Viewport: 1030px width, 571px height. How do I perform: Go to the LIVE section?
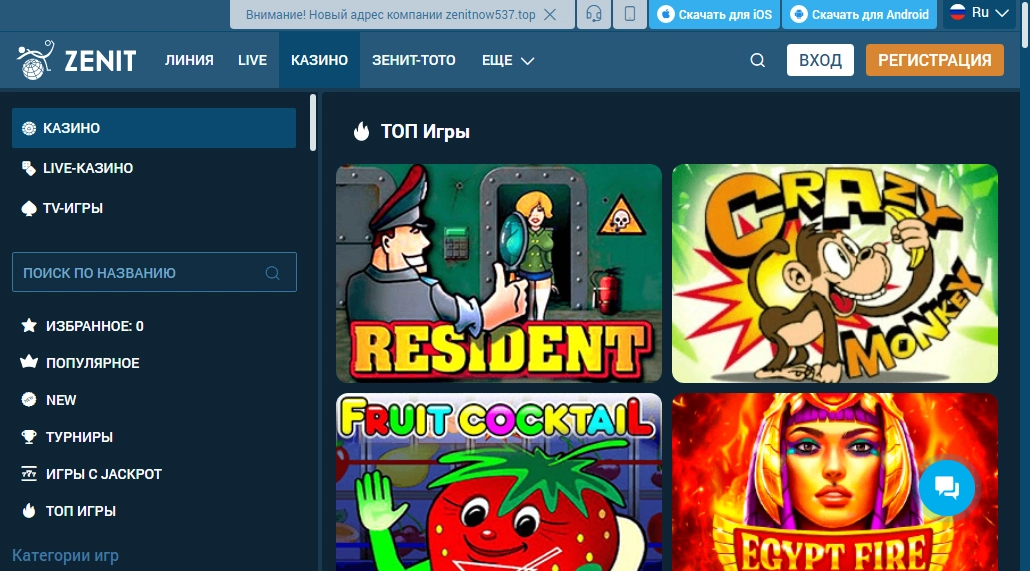click(x=252, y=60)
